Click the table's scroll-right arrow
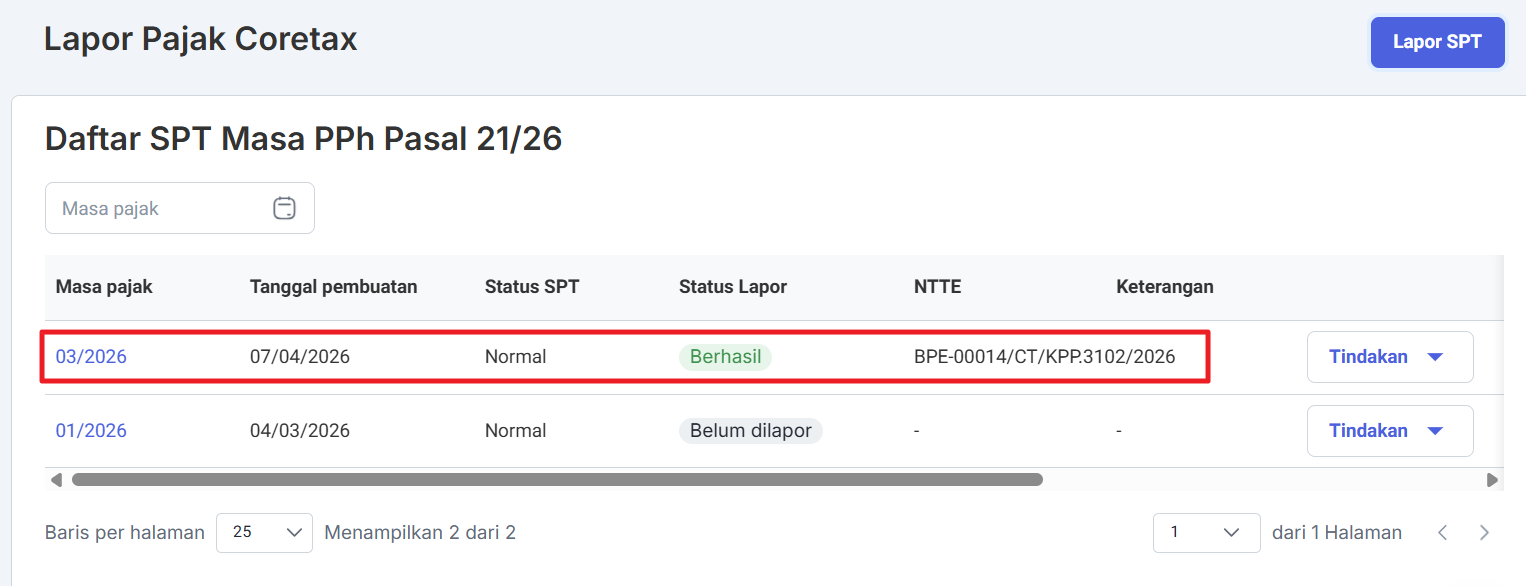Screen dimensions: 1526x586 (1492, 480)
